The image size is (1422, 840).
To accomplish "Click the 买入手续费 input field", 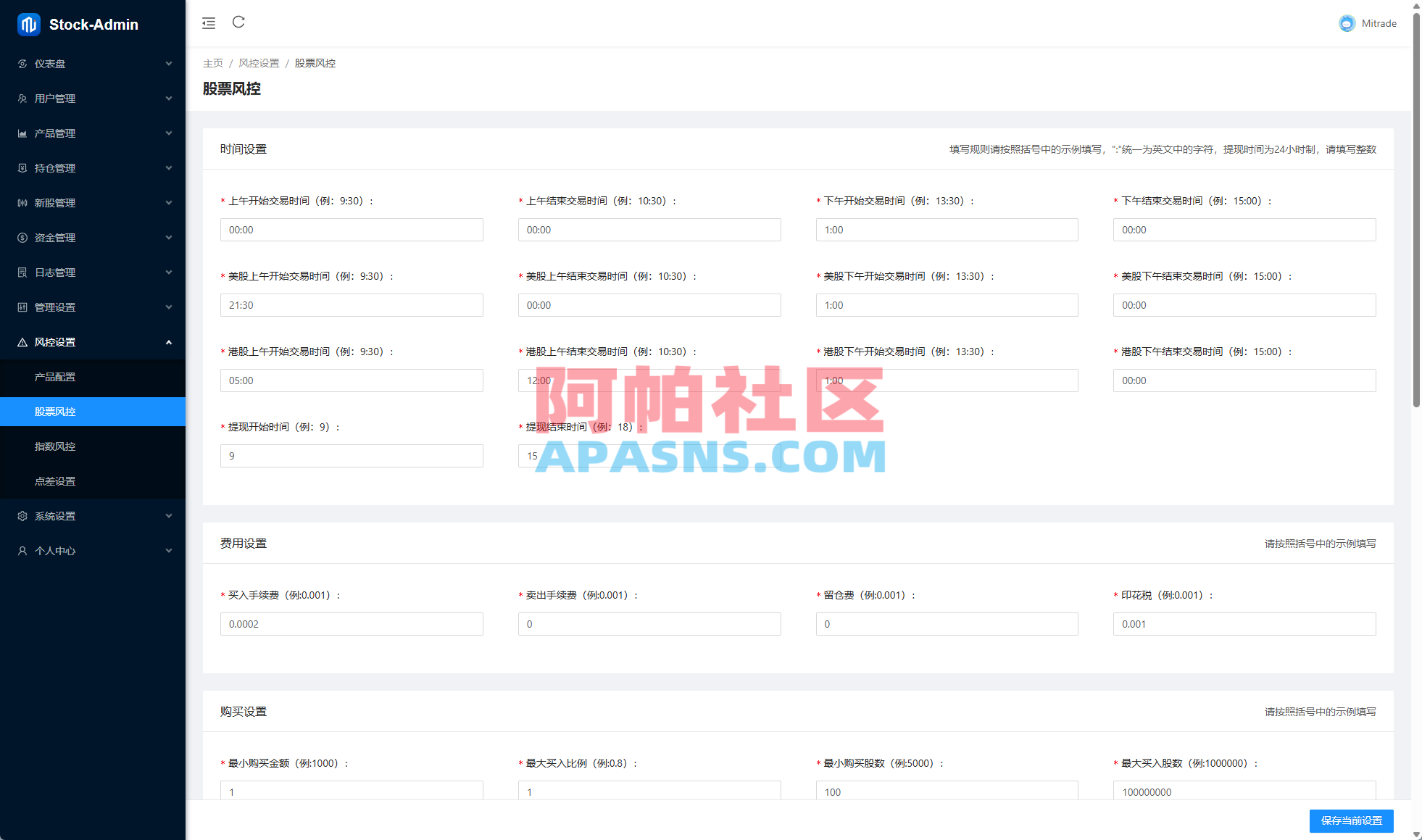I will pyautogui.click(x=352, y=624).
